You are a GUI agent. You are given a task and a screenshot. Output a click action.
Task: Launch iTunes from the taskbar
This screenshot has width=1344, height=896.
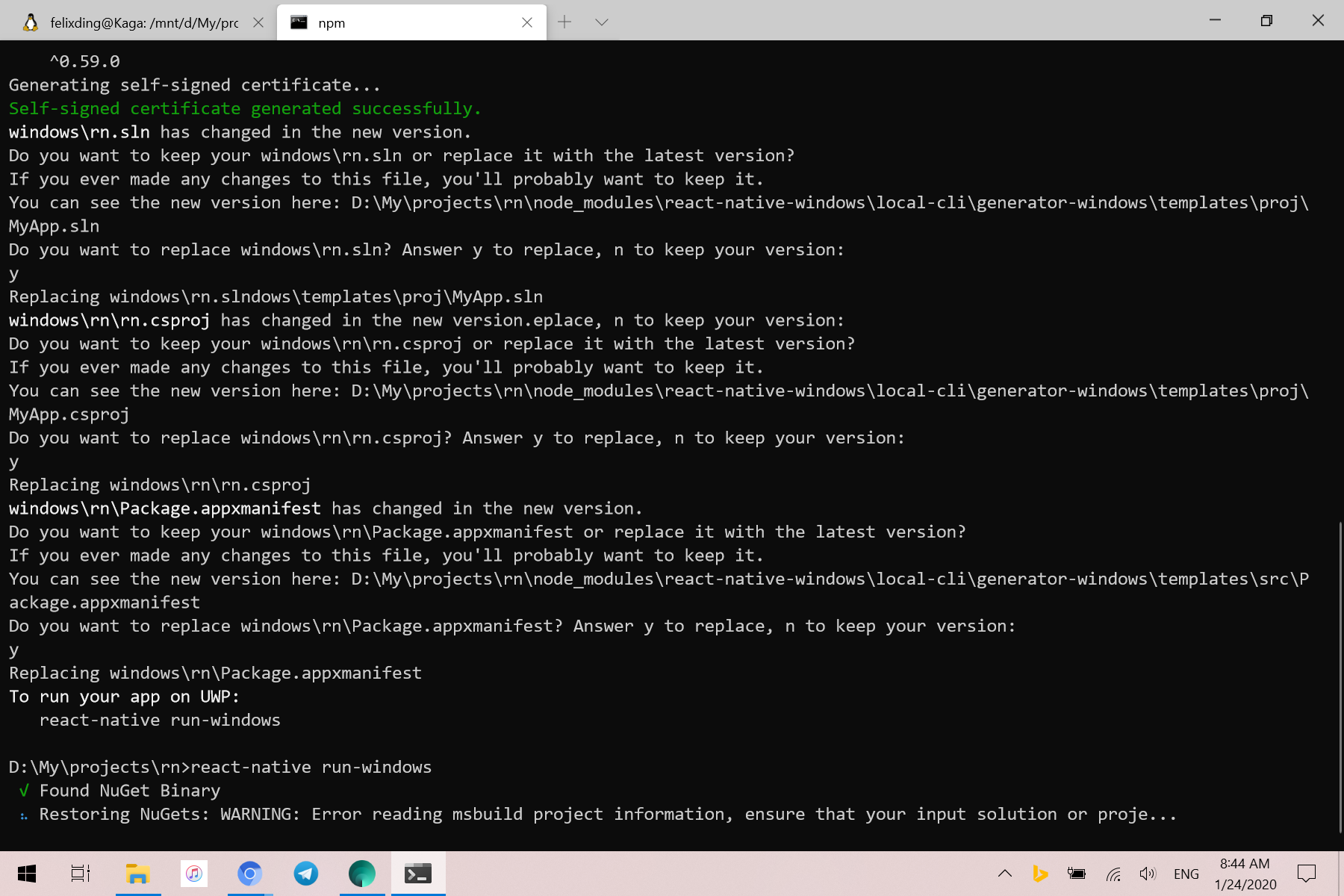[193, 873]
